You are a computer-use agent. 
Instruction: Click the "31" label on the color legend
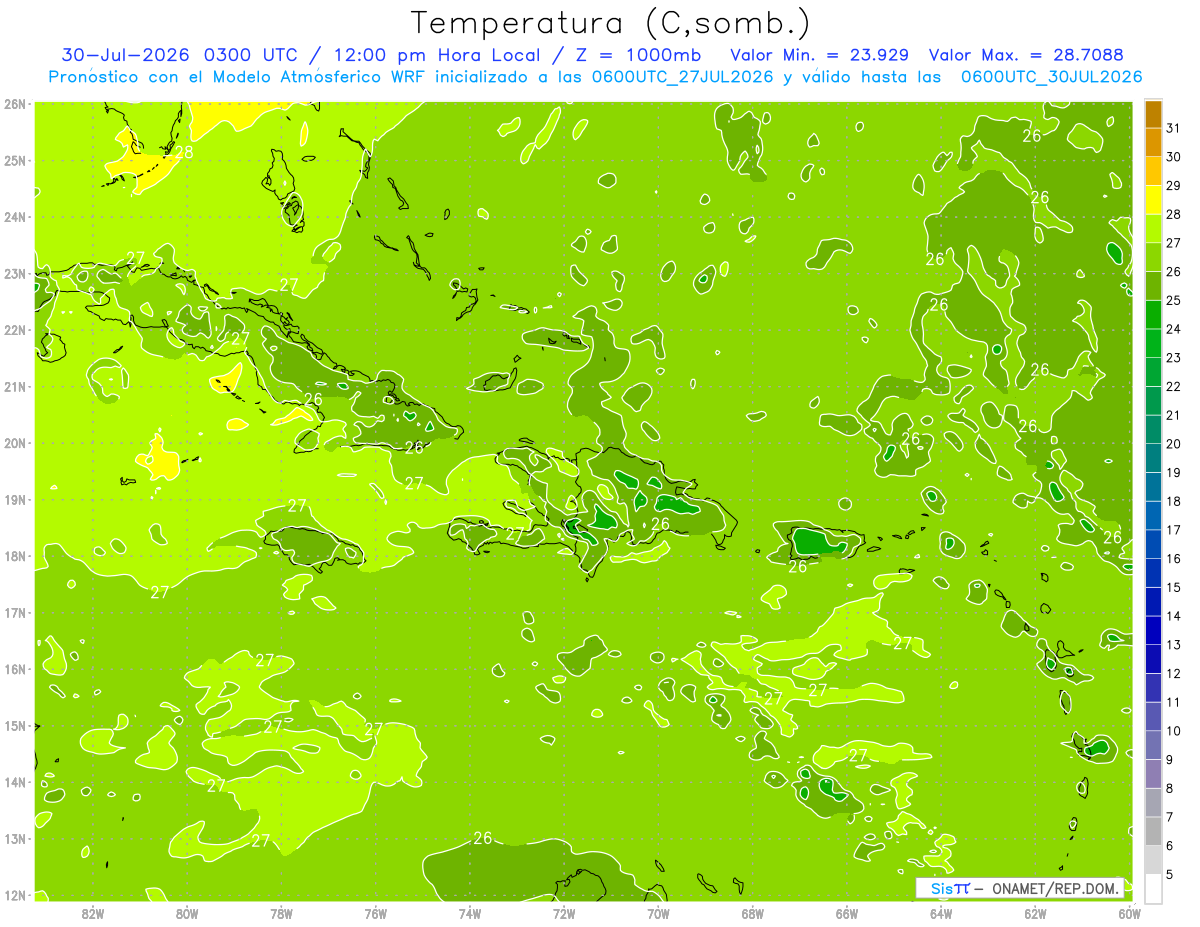click(x=1174, y=128)
